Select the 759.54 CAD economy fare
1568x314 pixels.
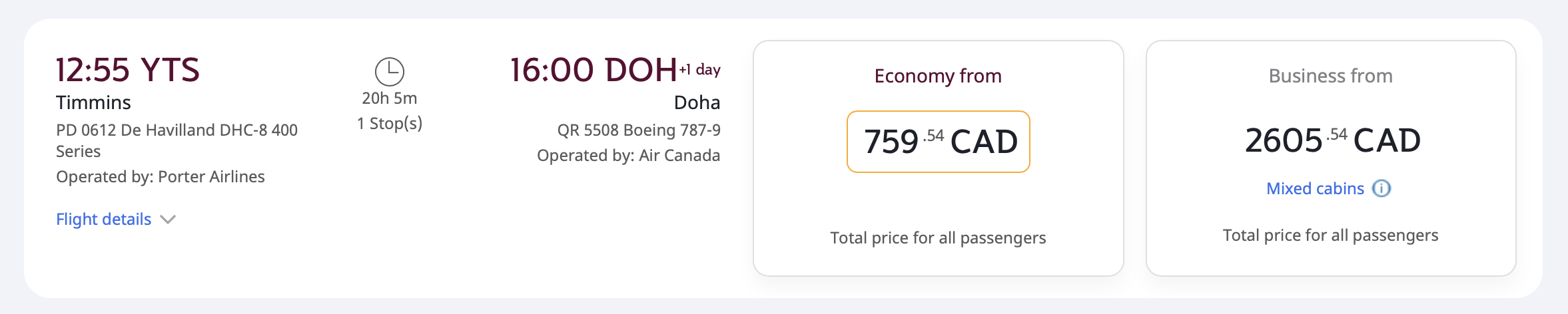pos(938,142)
